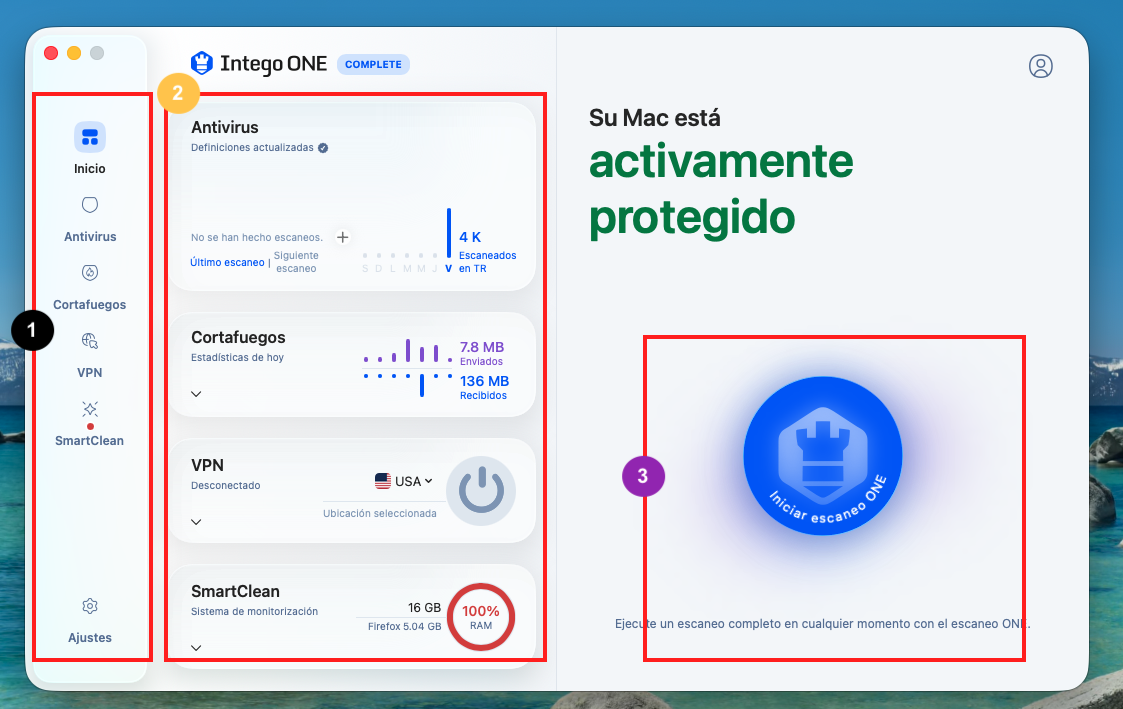The image size is (1123, 709).
Task: Click the COMPLETE plan badge
Action: [x=373, y=64]
